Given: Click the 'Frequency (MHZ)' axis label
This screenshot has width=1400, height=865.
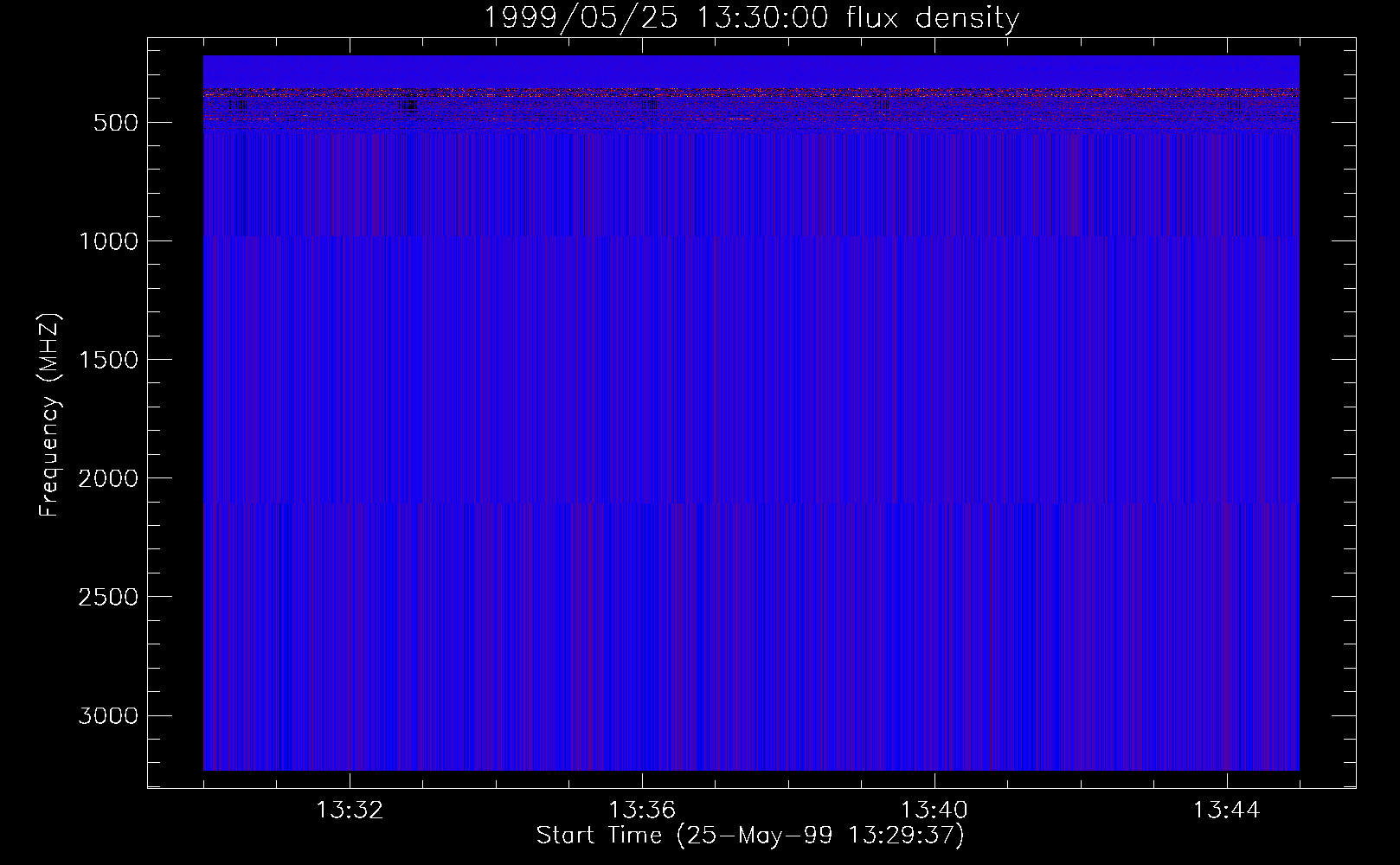Looking at the screenshot, I should click(49, 414).
